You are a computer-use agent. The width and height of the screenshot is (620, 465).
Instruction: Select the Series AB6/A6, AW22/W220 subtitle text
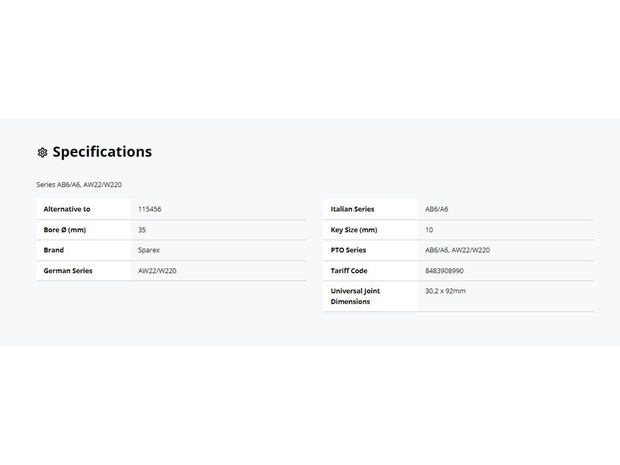click(79, 185)
